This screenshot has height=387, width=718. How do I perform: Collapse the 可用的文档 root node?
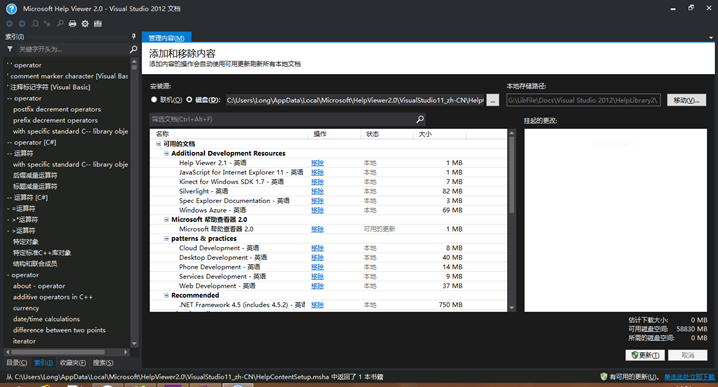(158, 144)
